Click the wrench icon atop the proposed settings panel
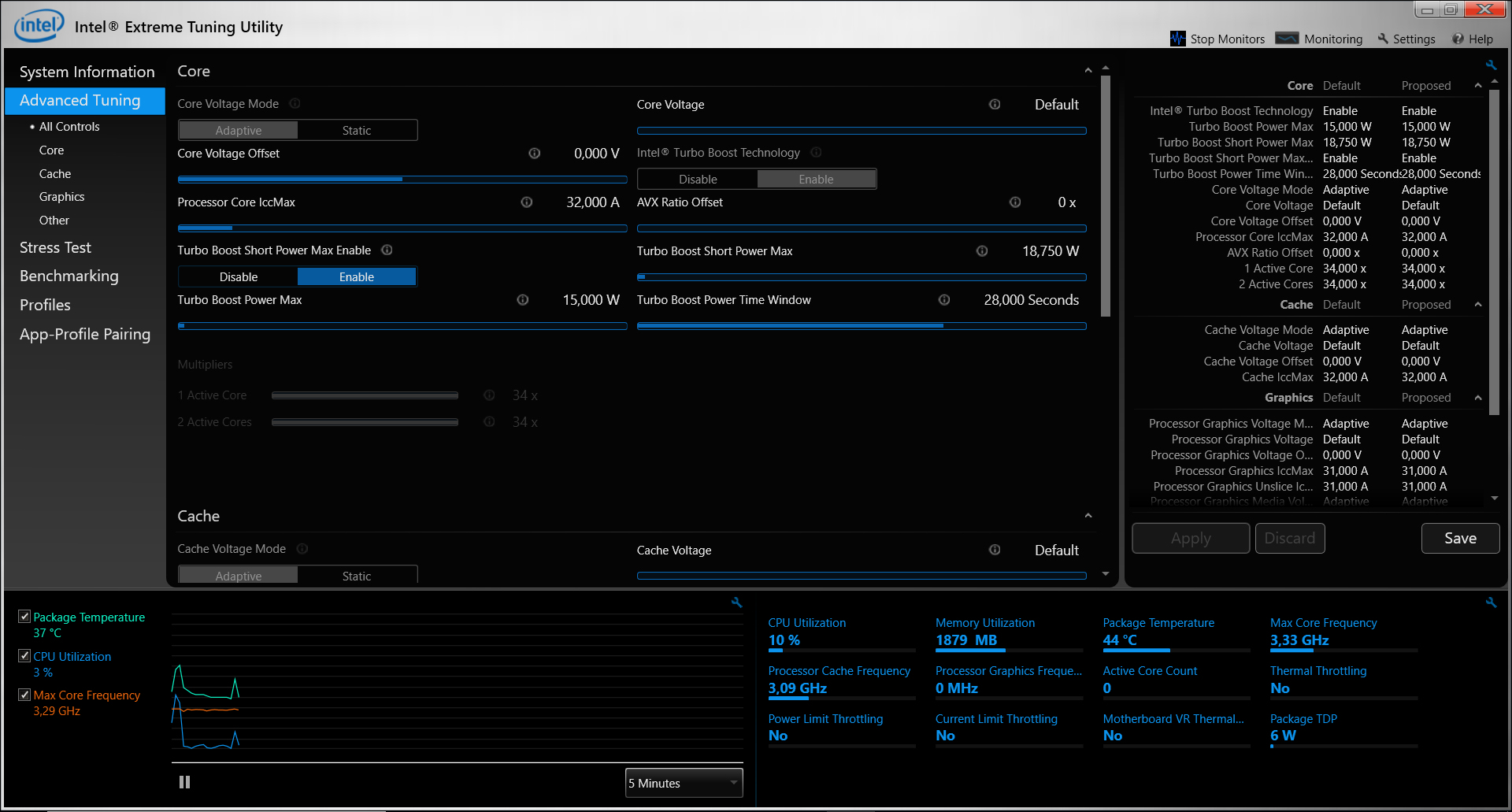Image resolution: width=1512 pixels, height=812 pixels. [x=1491, y=65]
